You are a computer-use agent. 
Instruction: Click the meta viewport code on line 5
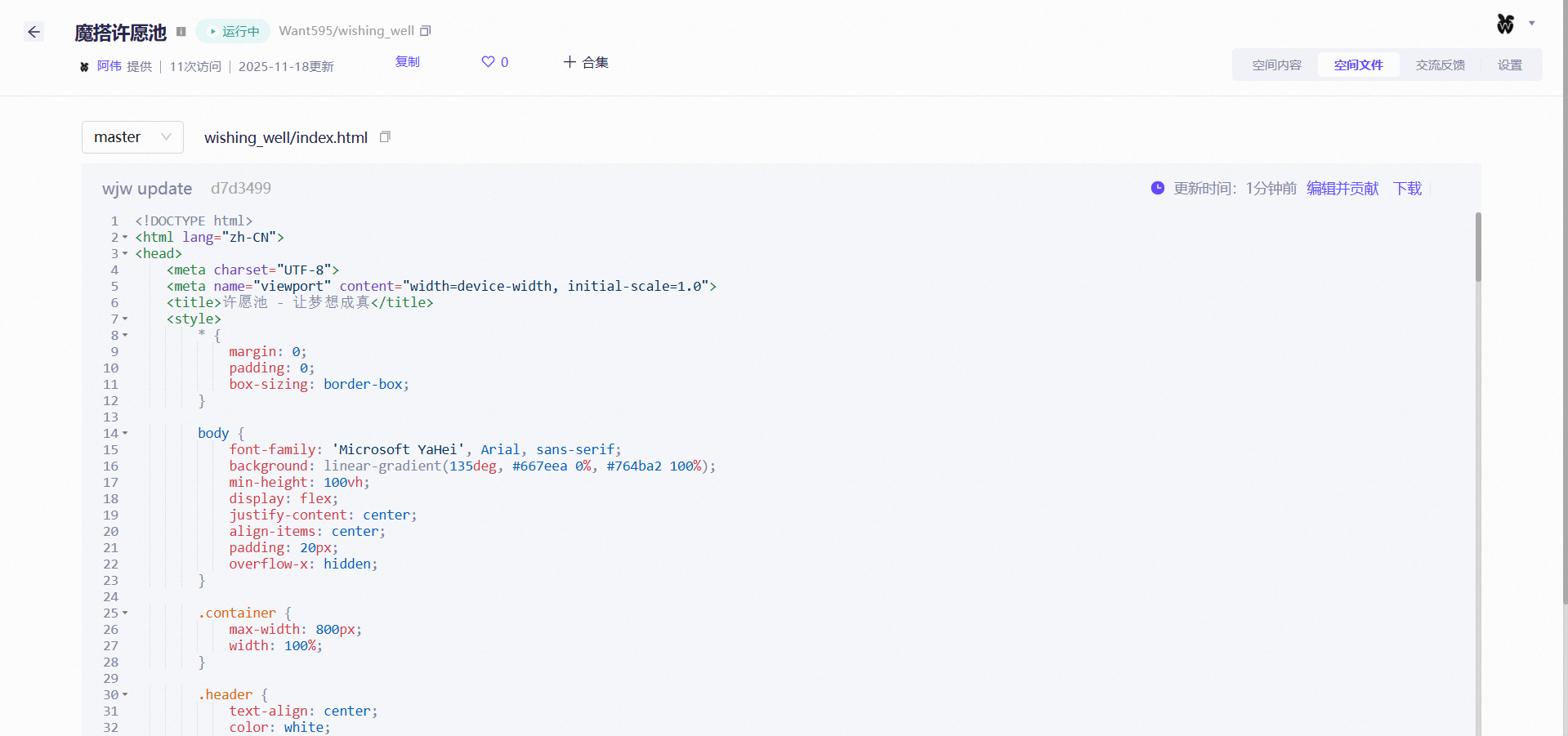441,286
